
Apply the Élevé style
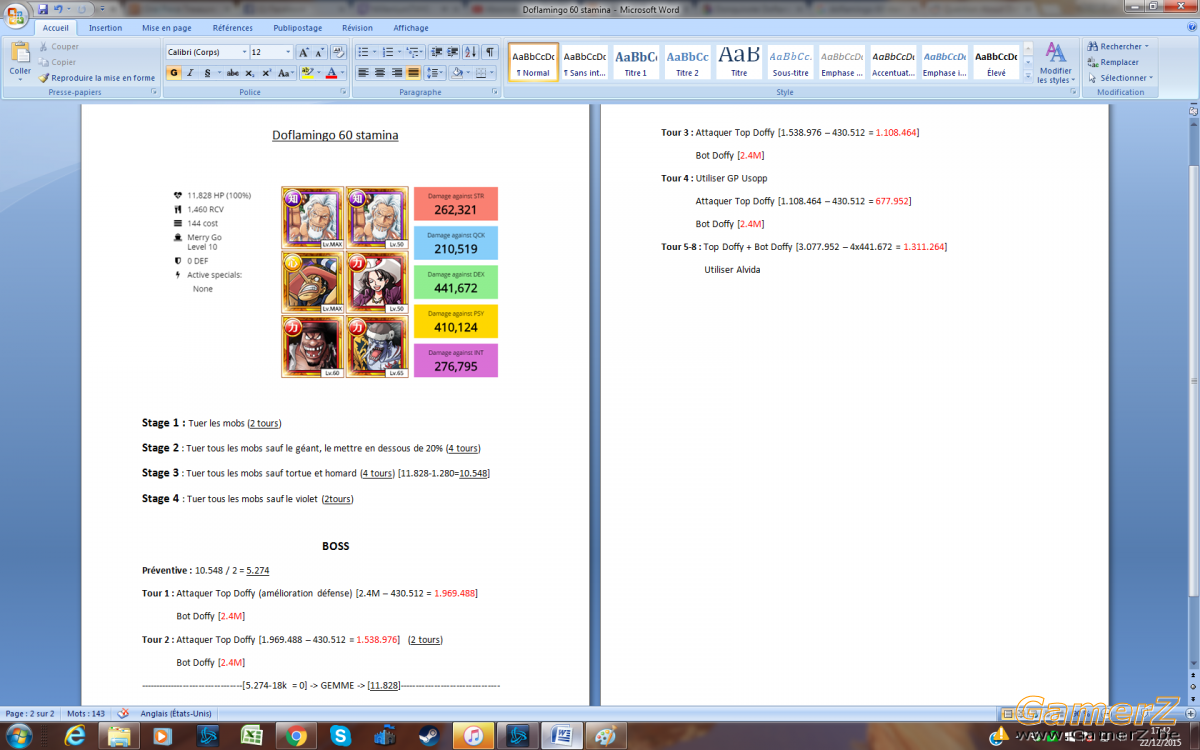pyautogui.click(x=996, y=62)
